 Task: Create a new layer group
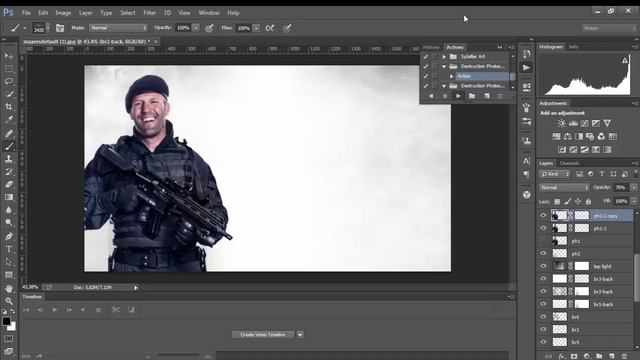[x=599, y=356]
